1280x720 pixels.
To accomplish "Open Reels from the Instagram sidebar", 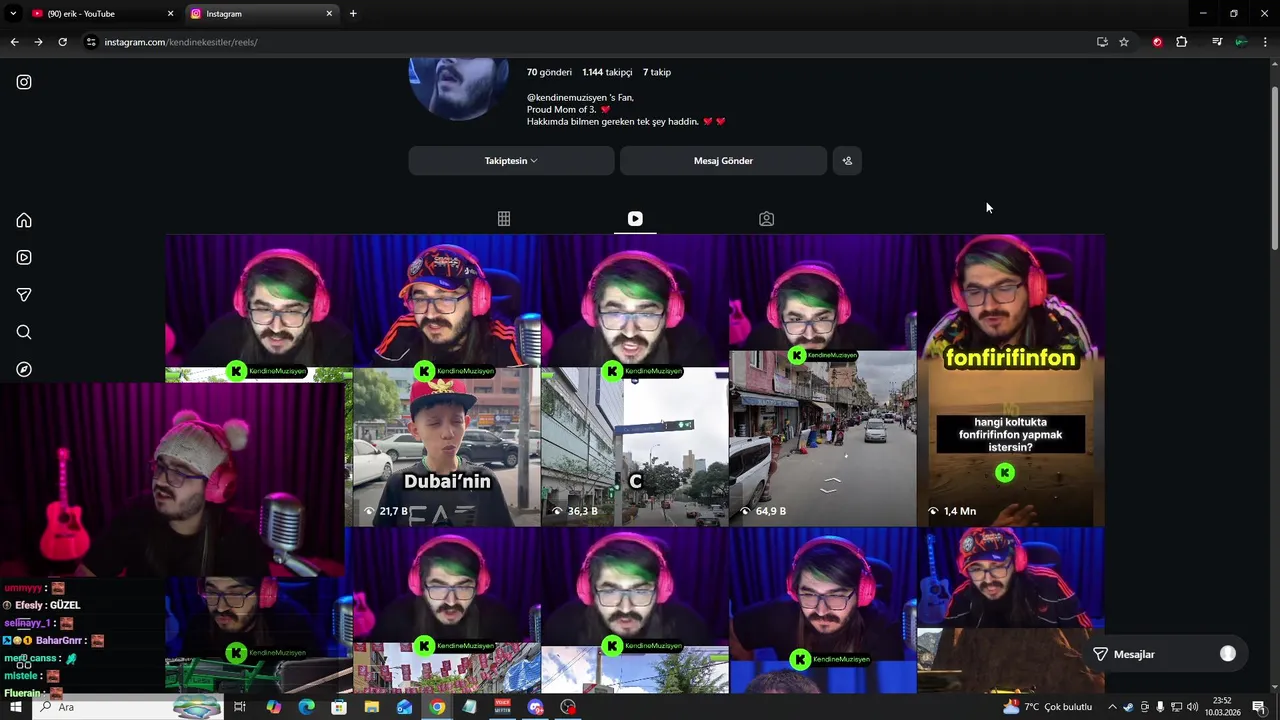I will (x=24, y=257).
